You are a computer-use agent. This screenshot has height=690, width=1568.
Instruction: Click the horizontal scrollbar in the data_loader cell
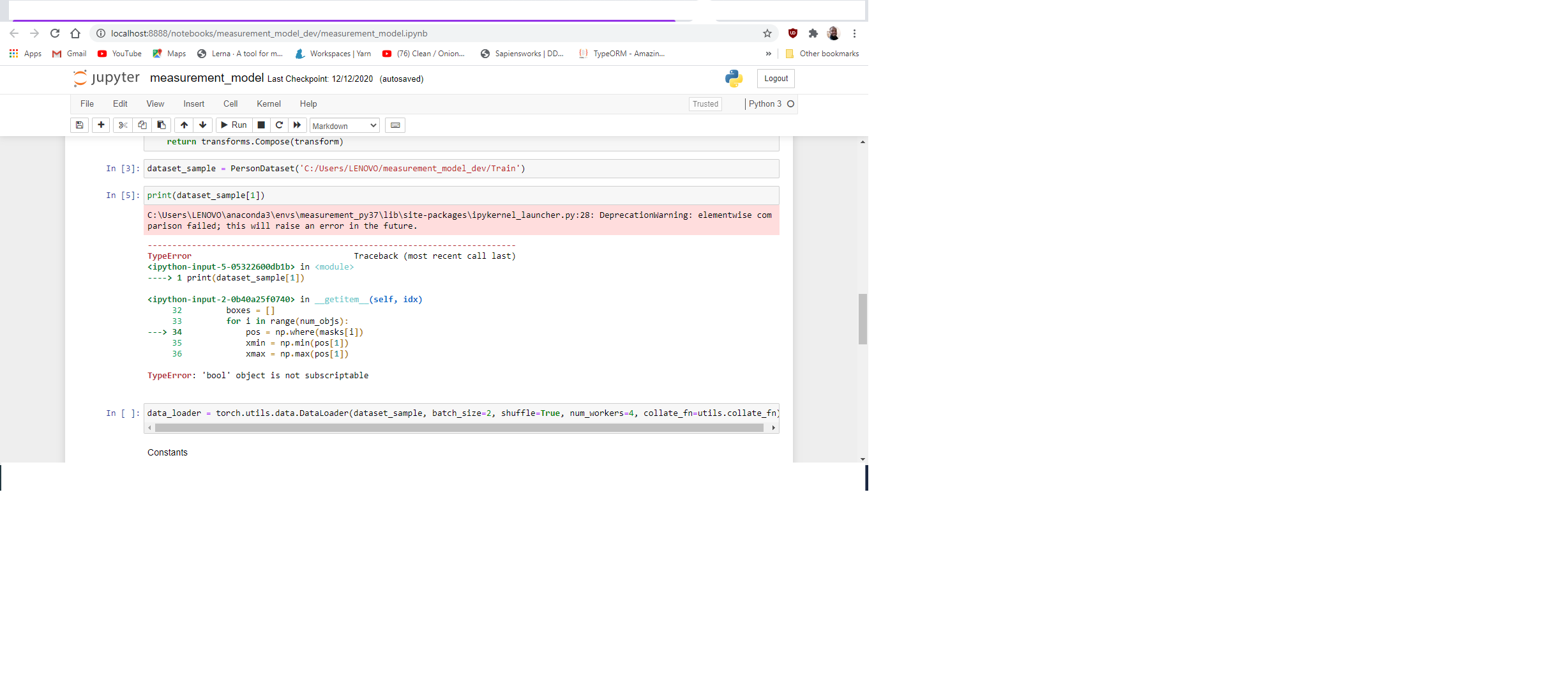click(458, 428)
